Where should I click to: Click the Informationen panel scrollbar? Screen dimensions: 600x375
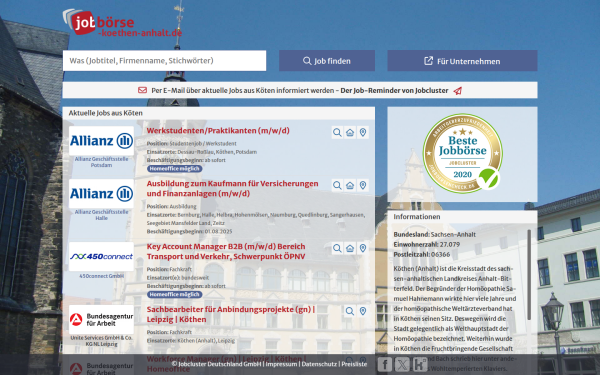[x=529, y=275]
